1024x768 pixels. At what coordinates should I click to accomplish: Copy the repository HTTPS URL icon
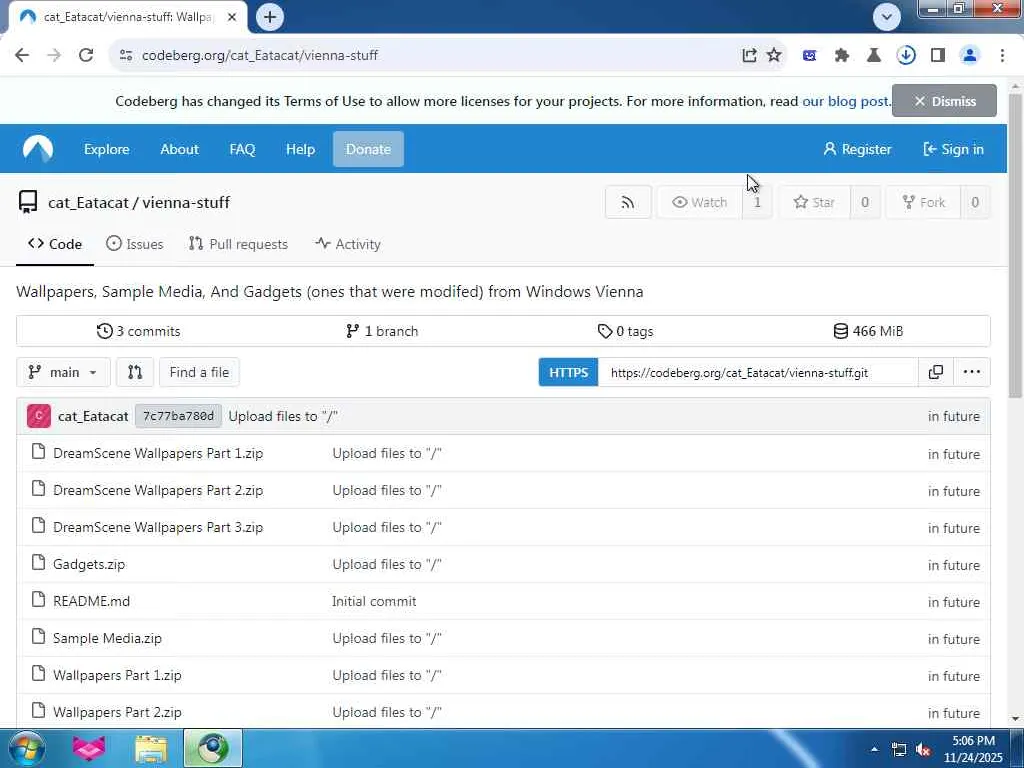pyautogui.click(x=936, y=372)
